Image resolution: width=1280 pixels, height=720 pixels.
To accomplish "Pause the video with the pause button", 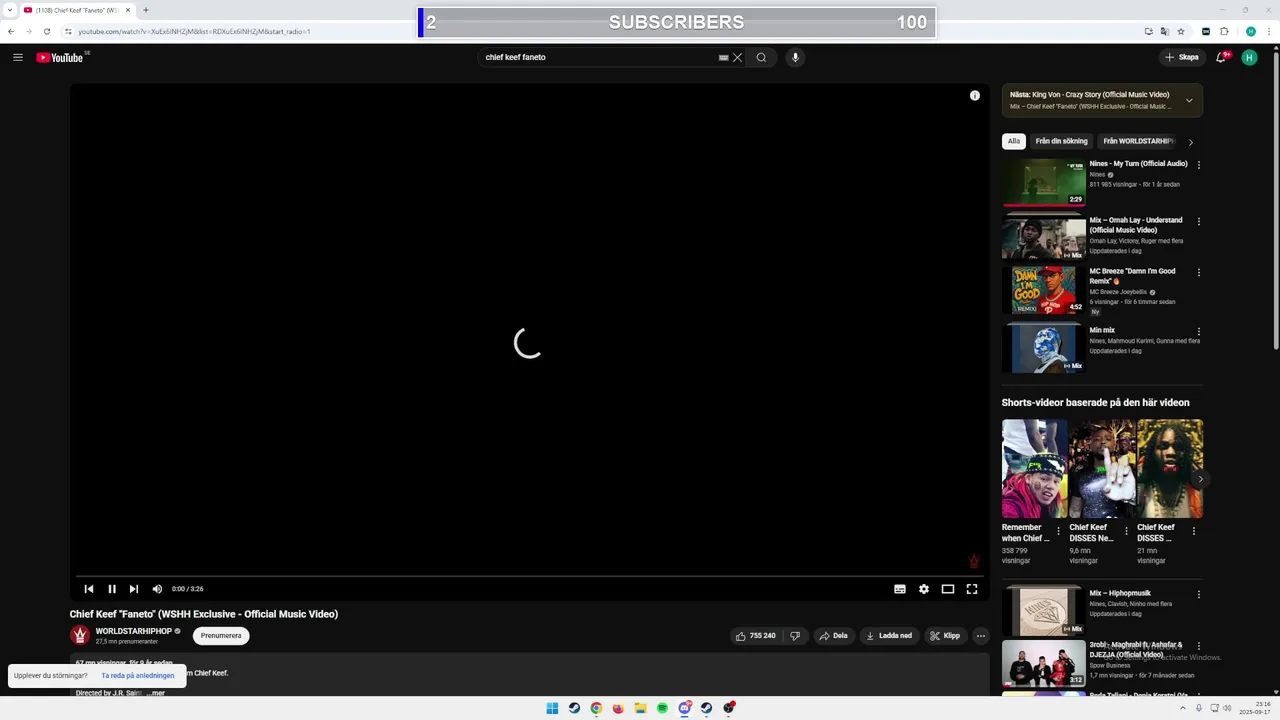I will pyautogui.click(x=112, y=589).
